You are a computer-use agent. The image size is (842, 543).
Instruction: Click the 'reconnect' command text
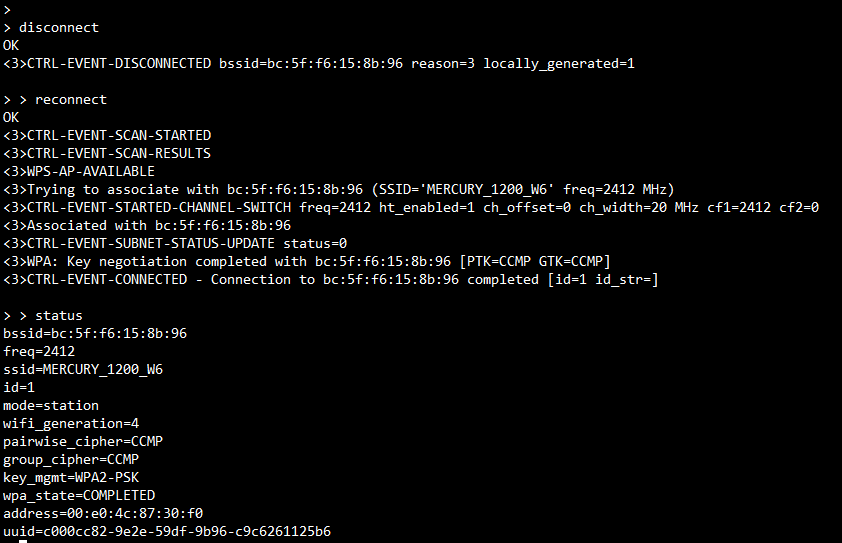click(x=70, y=99)
